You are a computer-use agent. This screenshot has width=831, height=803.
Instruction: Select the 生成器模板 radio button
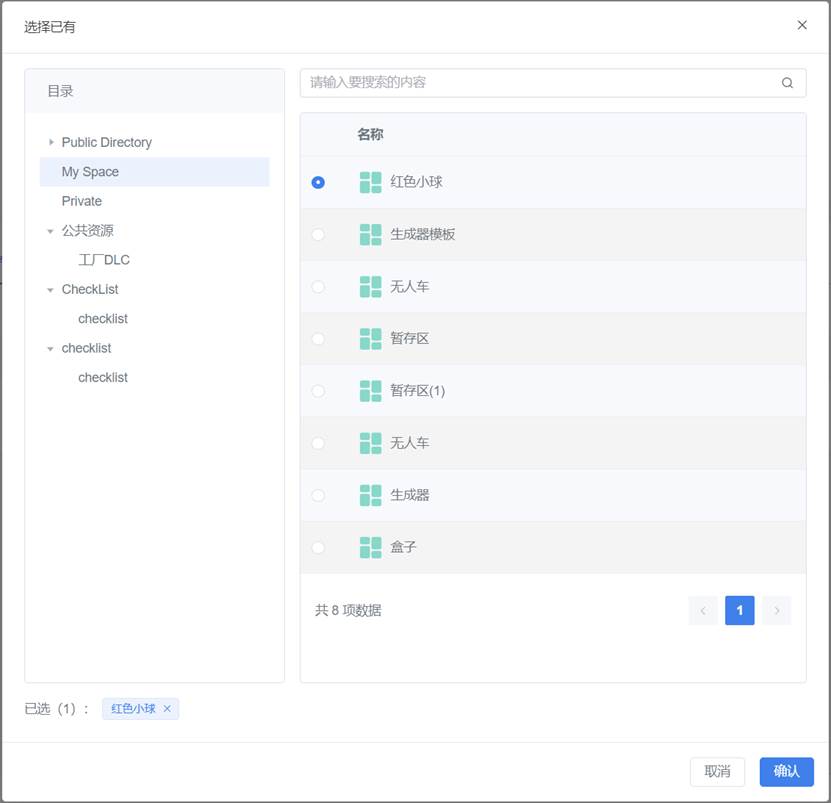click(x=318, y=234)
